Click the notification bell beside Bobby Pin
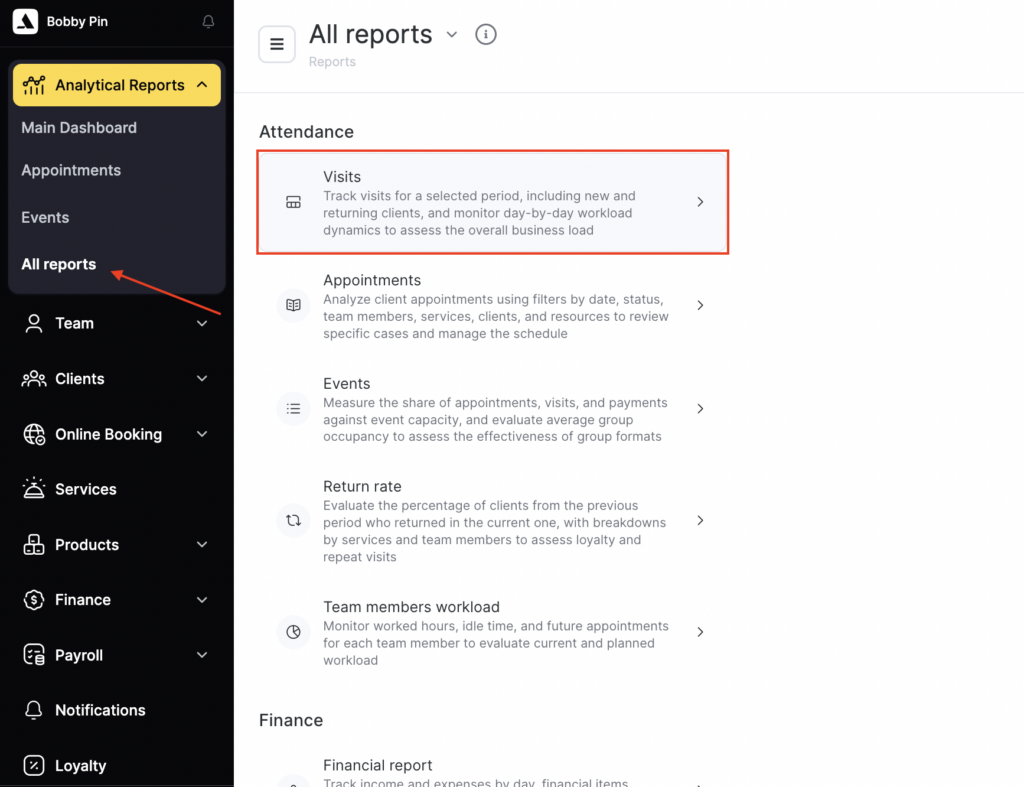 tap(208, 21)
